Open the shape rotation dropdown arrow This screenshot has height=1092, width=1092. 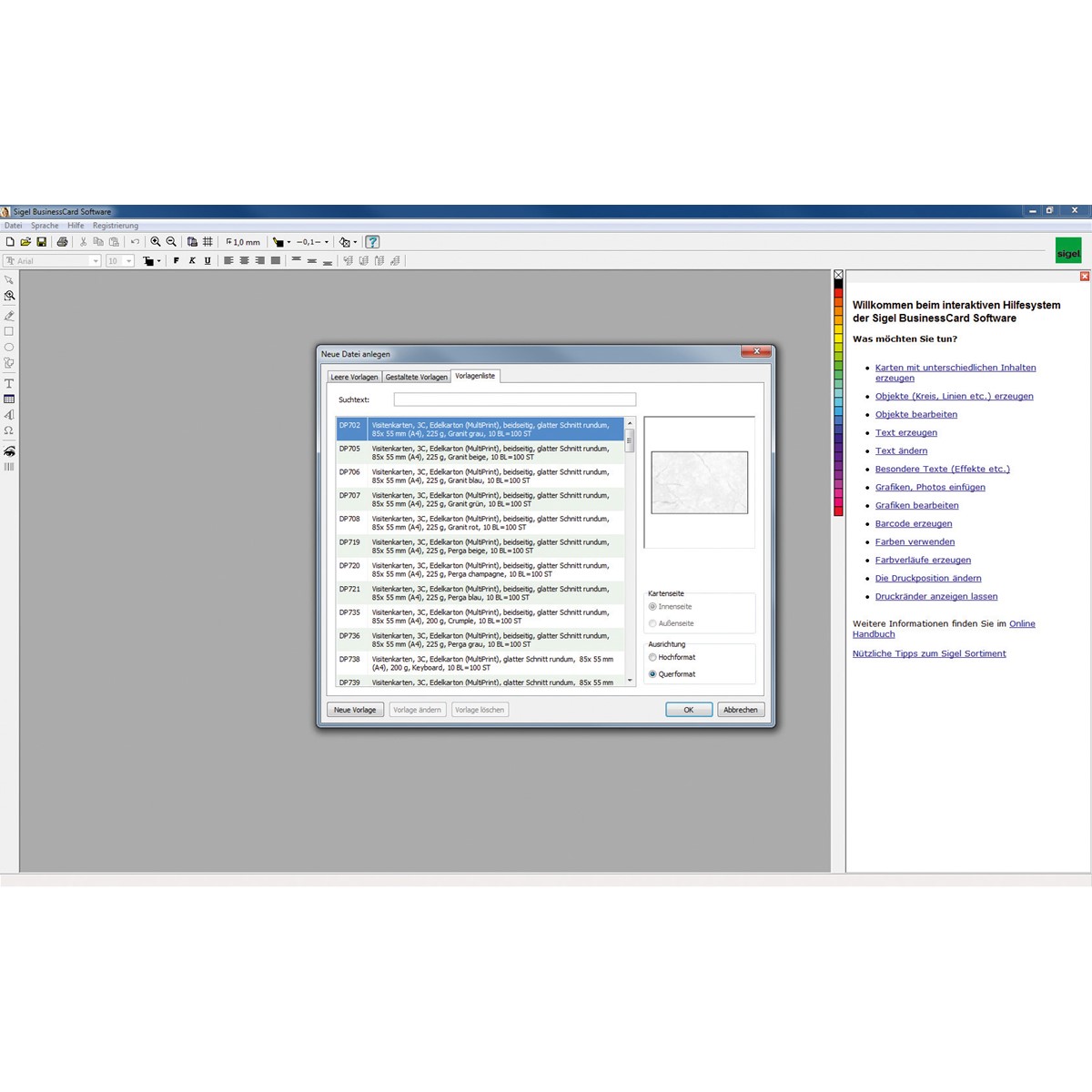pyautogui.click(x=355, y=242)
